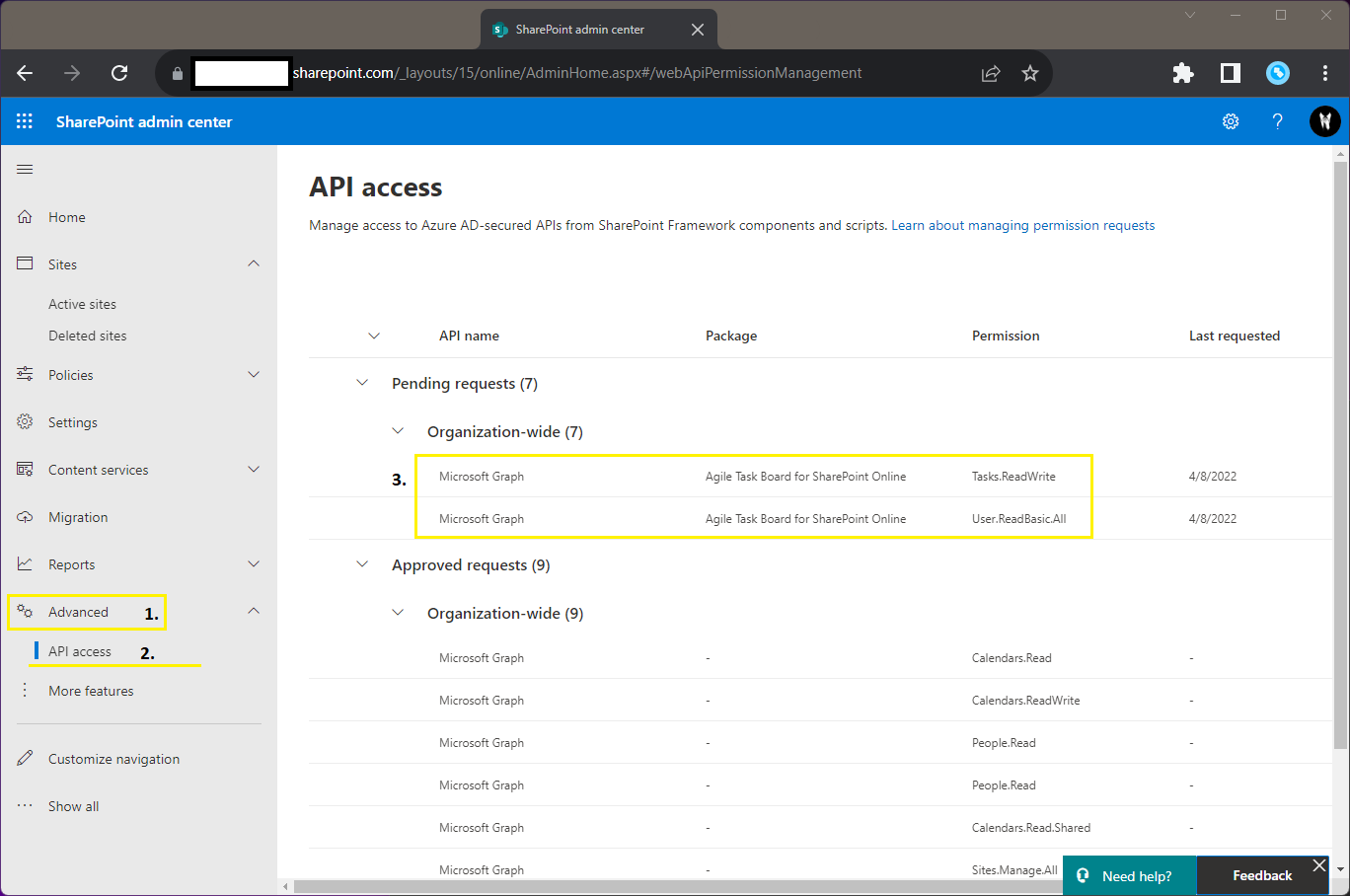Screen dimensions: 1350x896
Task: Open More features
Action: click(91, 691)
